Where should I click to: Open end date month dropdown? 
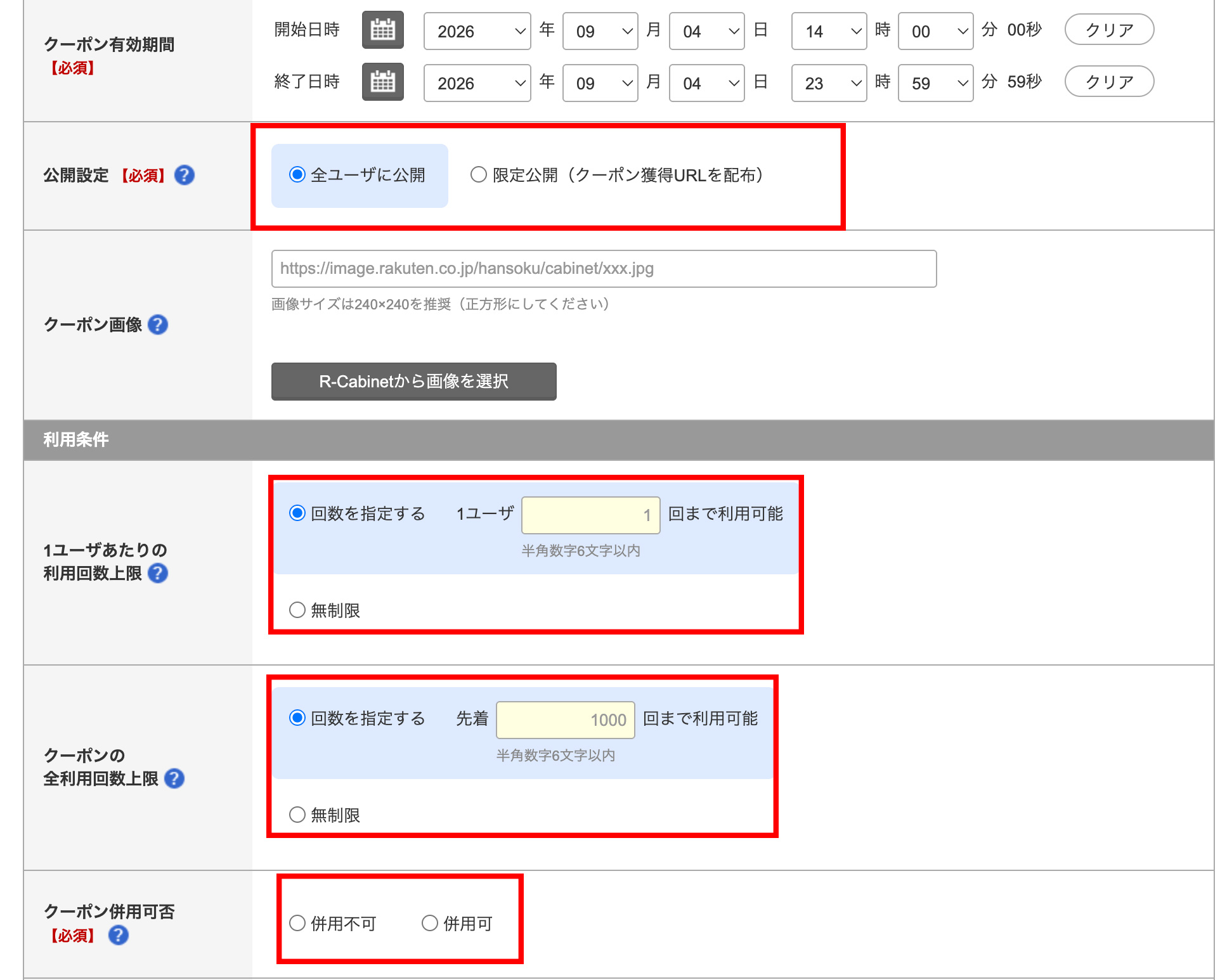click(600, 83)
